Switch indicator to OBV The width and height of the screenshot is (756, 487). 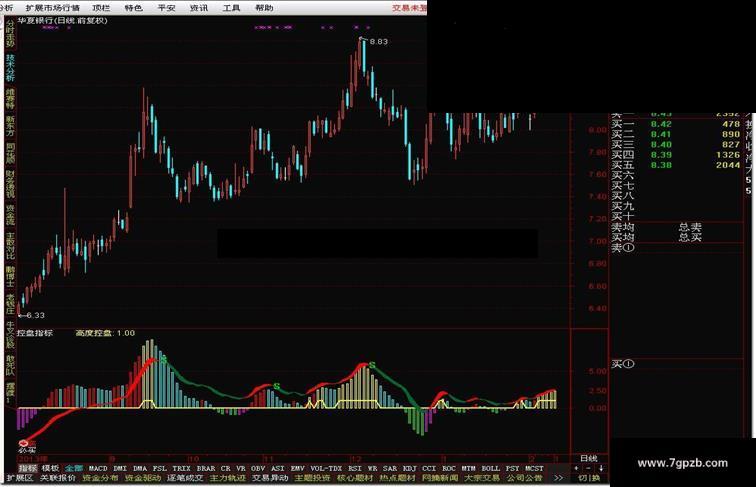(258, 468)
